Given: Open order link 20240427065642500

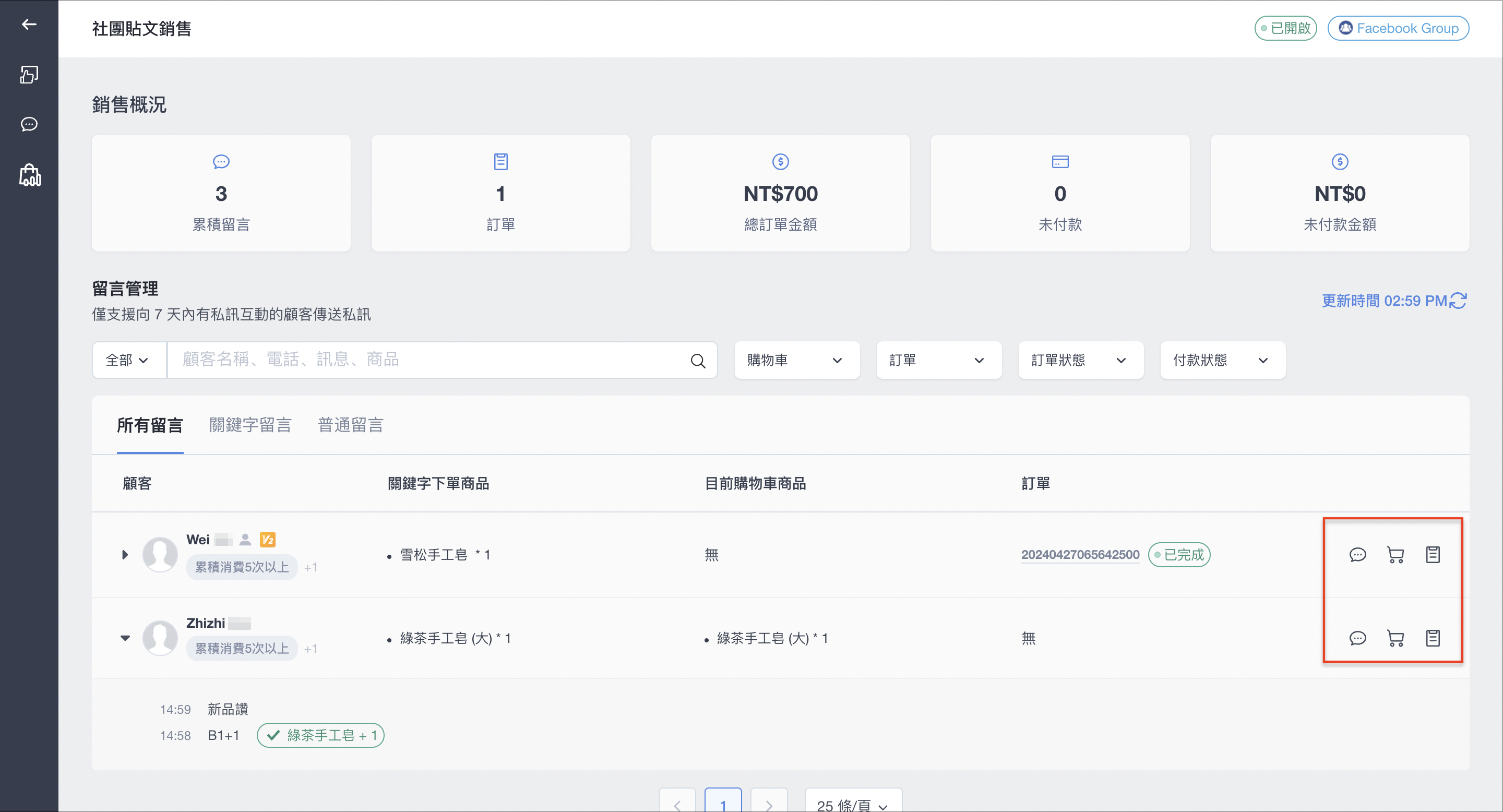Looking at the screenshot, I should click(1079, 555).
